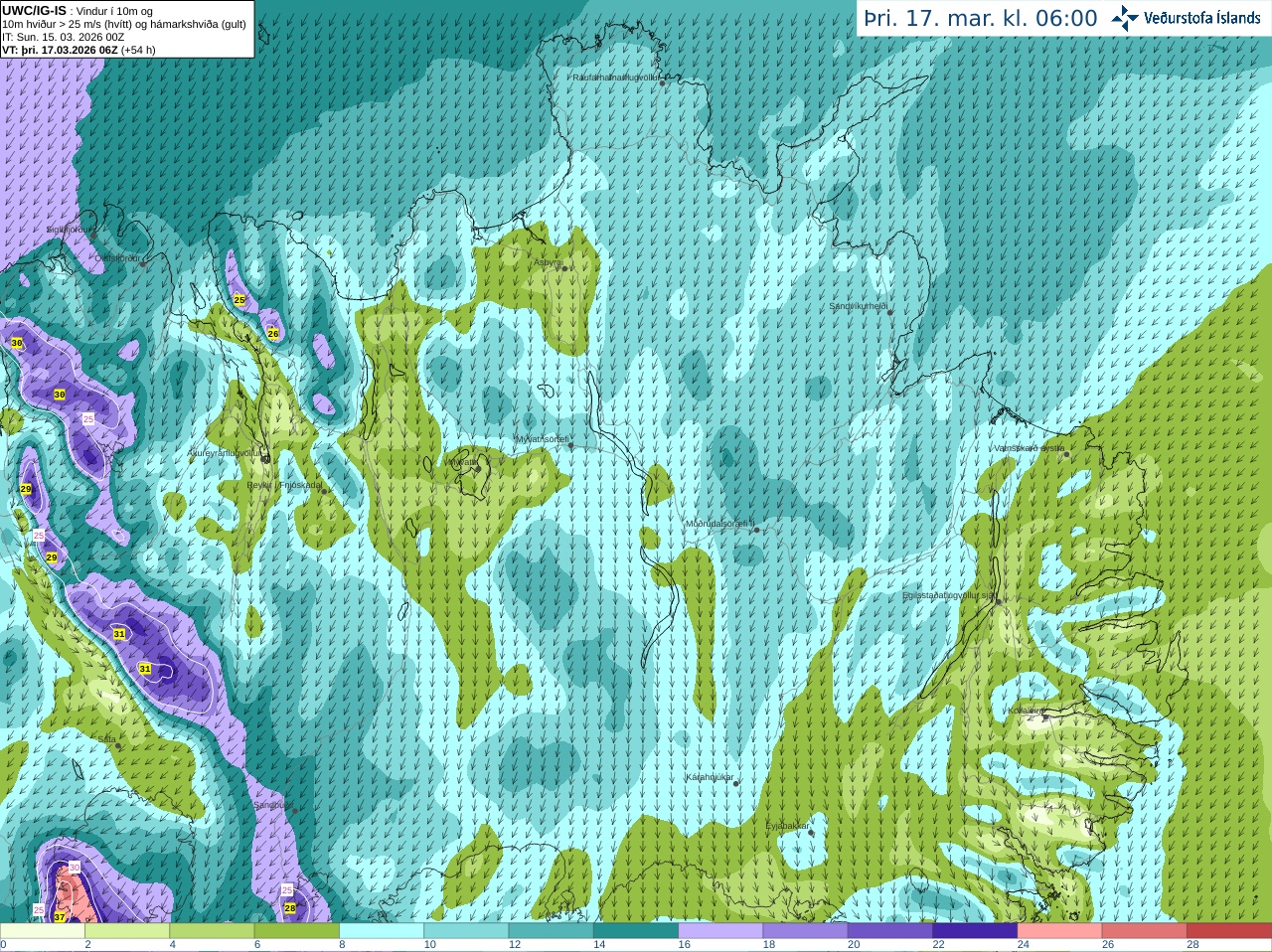Click the yellow gust label 28

pyautogui.click(x=290, y=908)
